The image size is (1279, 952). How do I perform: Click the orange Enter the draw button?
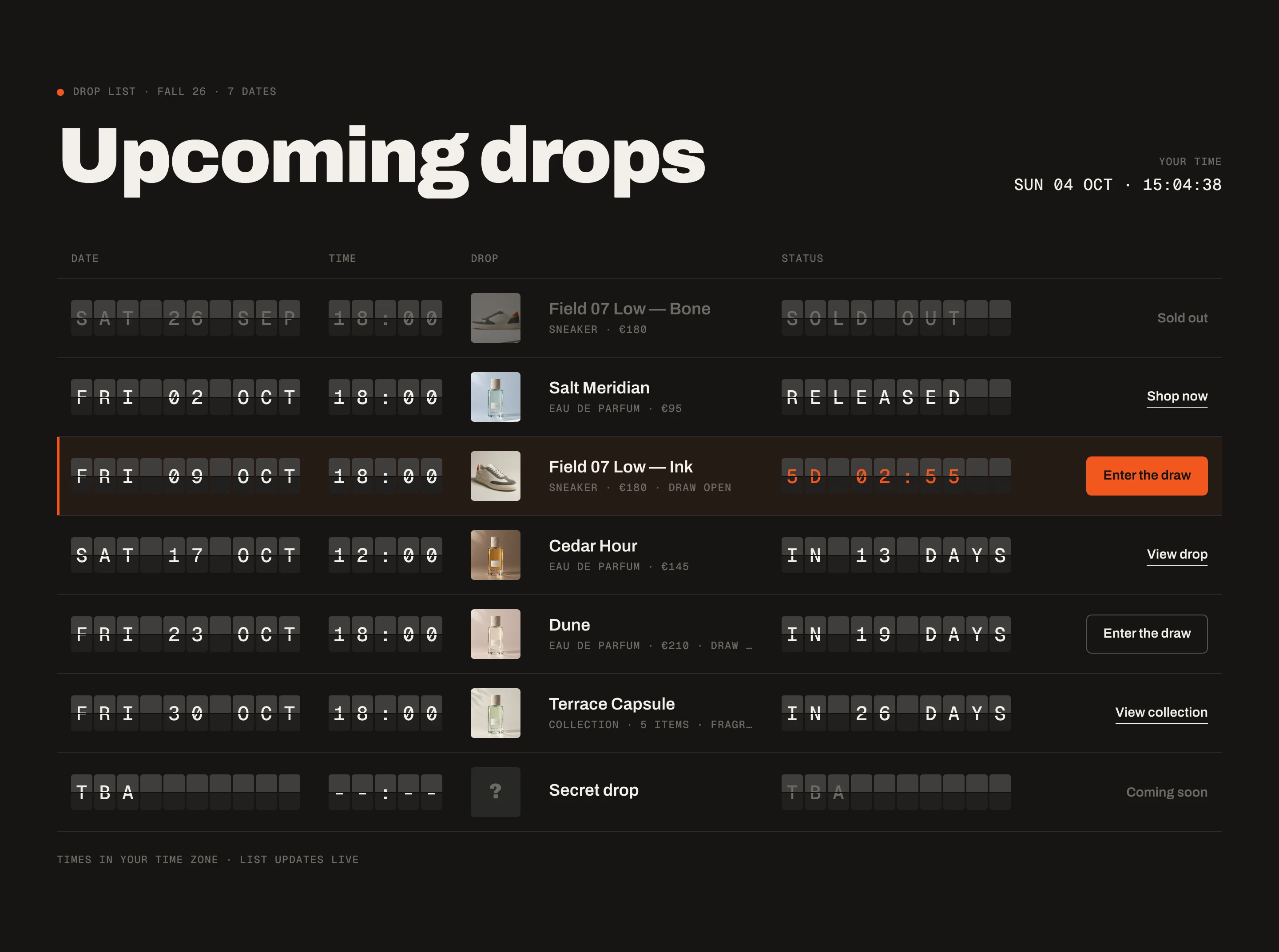pos(1146,476)
